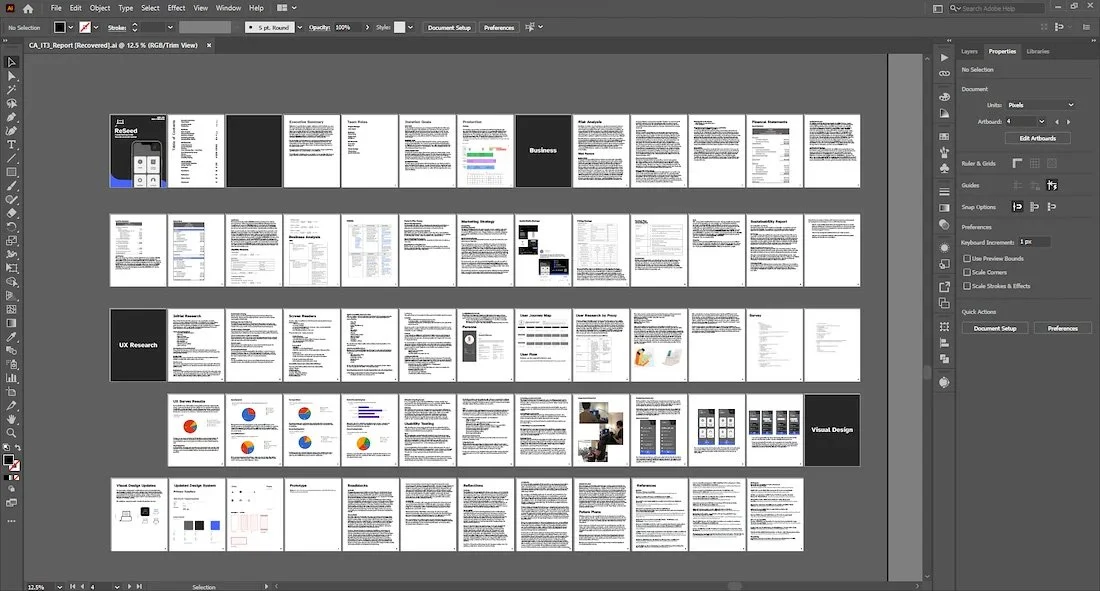The image size is (1100, 591).
Task: Select the Column Graph tool
Action: coord(11,378)
